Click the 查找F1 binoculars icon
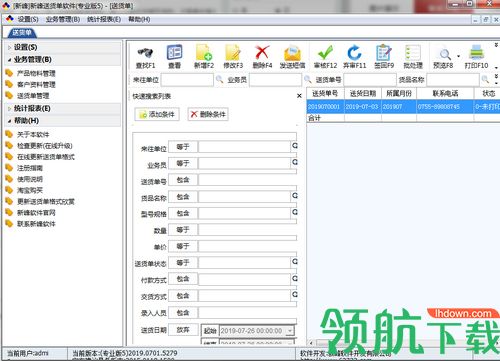 [145, 53]
